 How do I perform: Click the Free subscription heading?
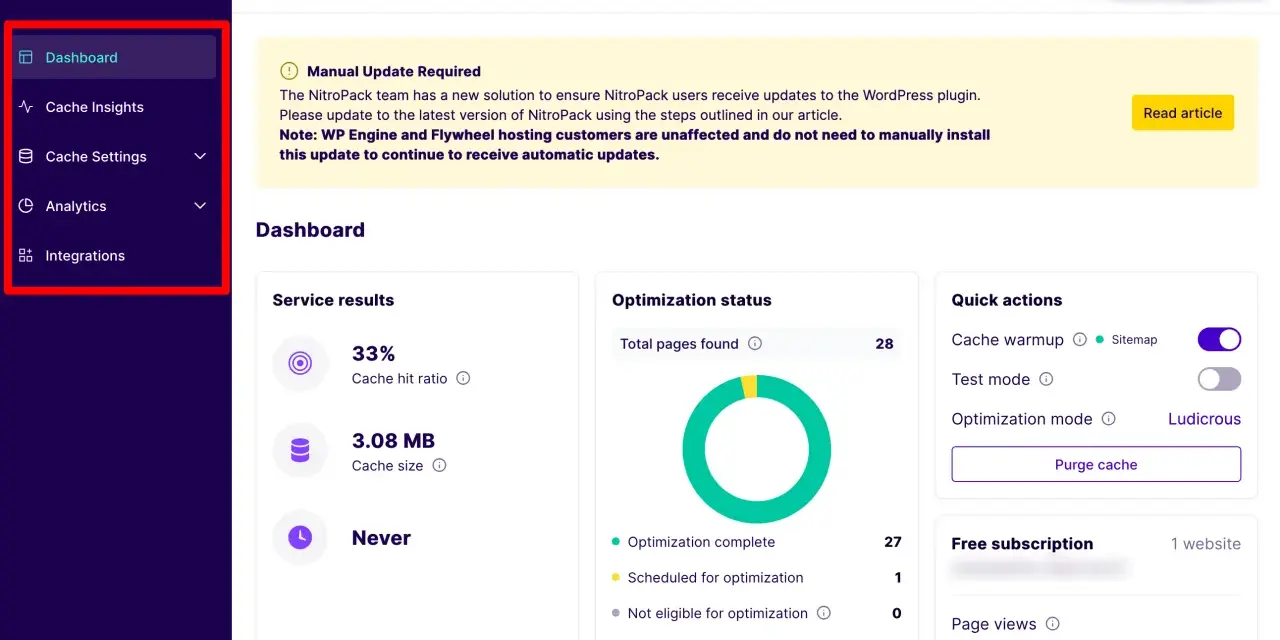coord(1022,544)
